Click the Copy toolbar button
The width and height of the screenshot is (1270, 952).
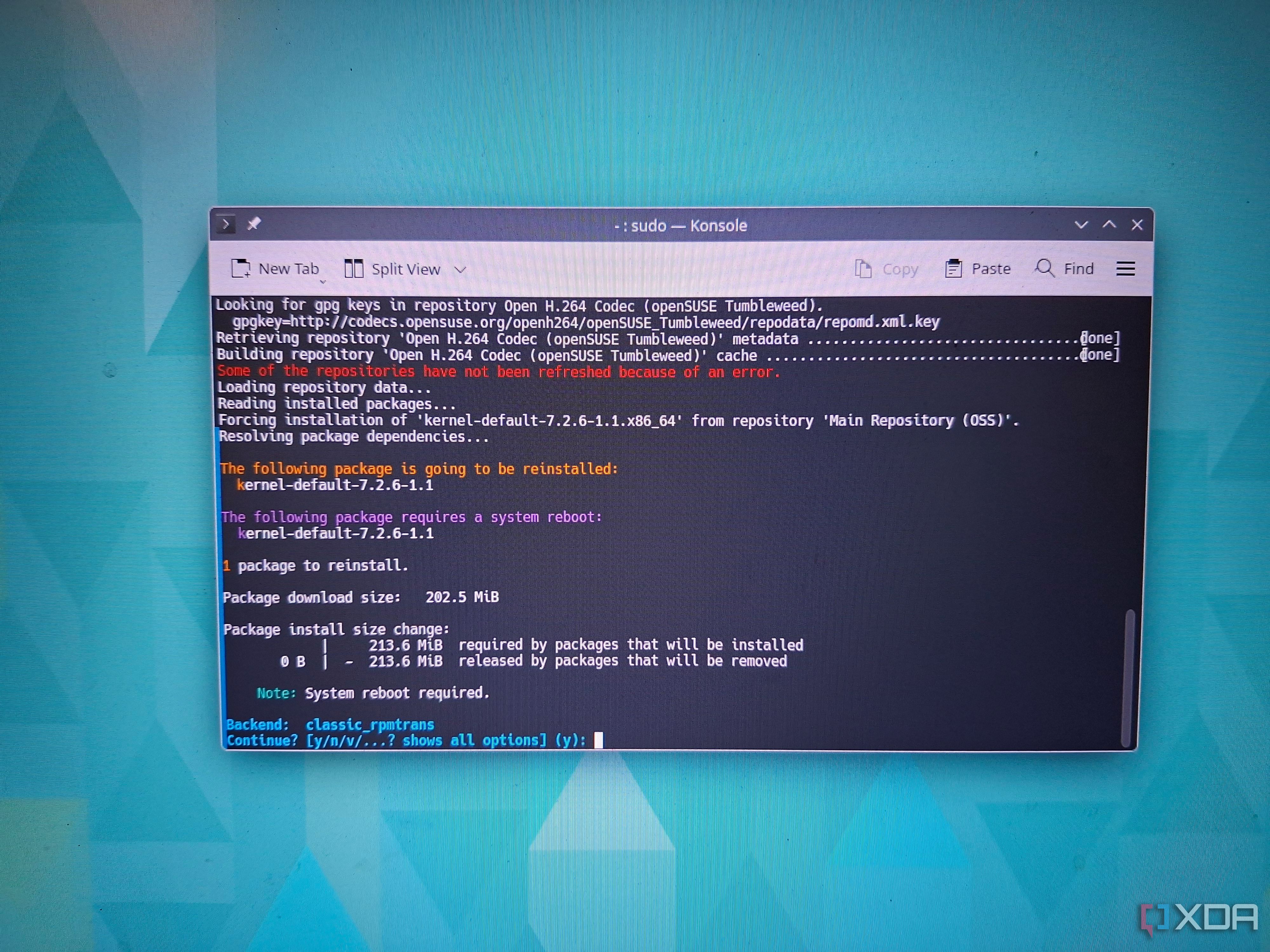[x=886, y=268]
